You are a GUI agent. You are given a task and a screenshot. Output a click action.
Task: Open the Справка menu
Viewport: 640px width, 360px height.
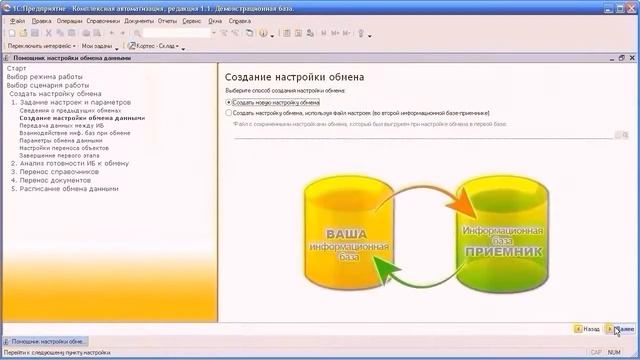click(240, 21)
